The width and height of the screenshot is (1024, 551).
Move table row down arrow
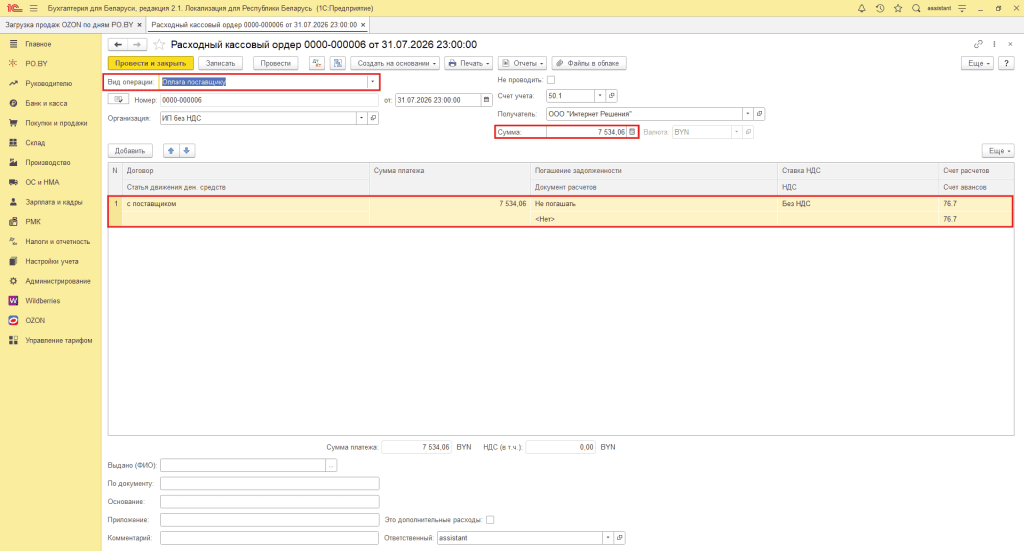(x=186, y=151)
